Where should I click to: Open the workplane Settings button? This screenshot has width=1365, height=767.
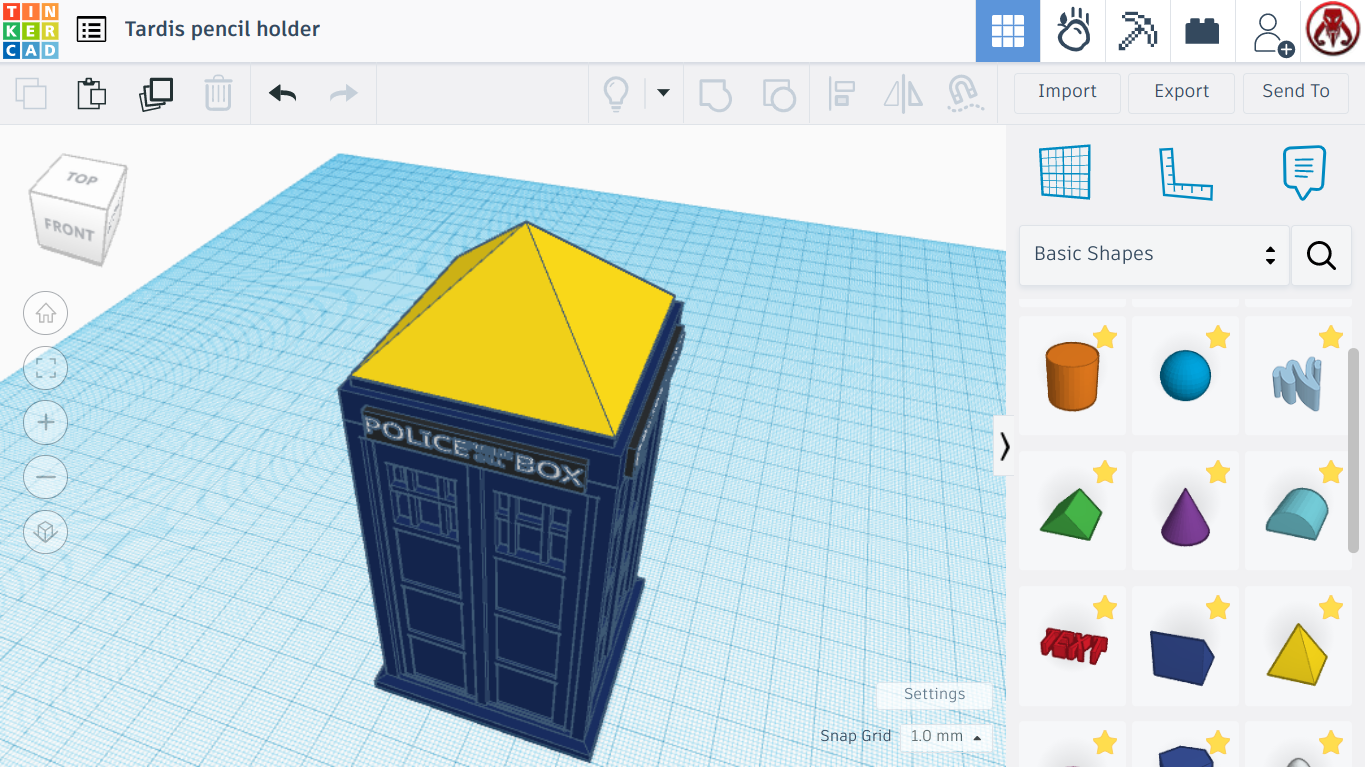934,694
